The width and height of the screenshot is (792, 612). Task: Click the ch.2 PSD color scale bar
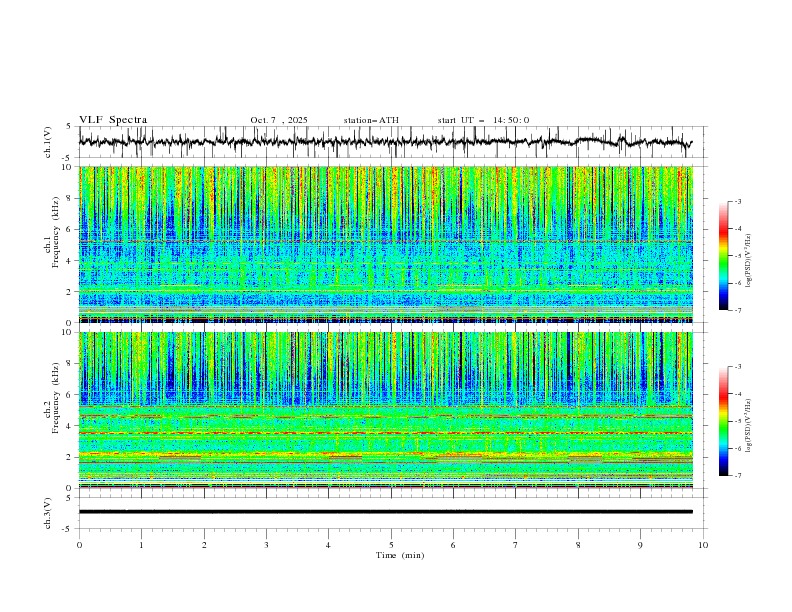(x=724, y=421)
